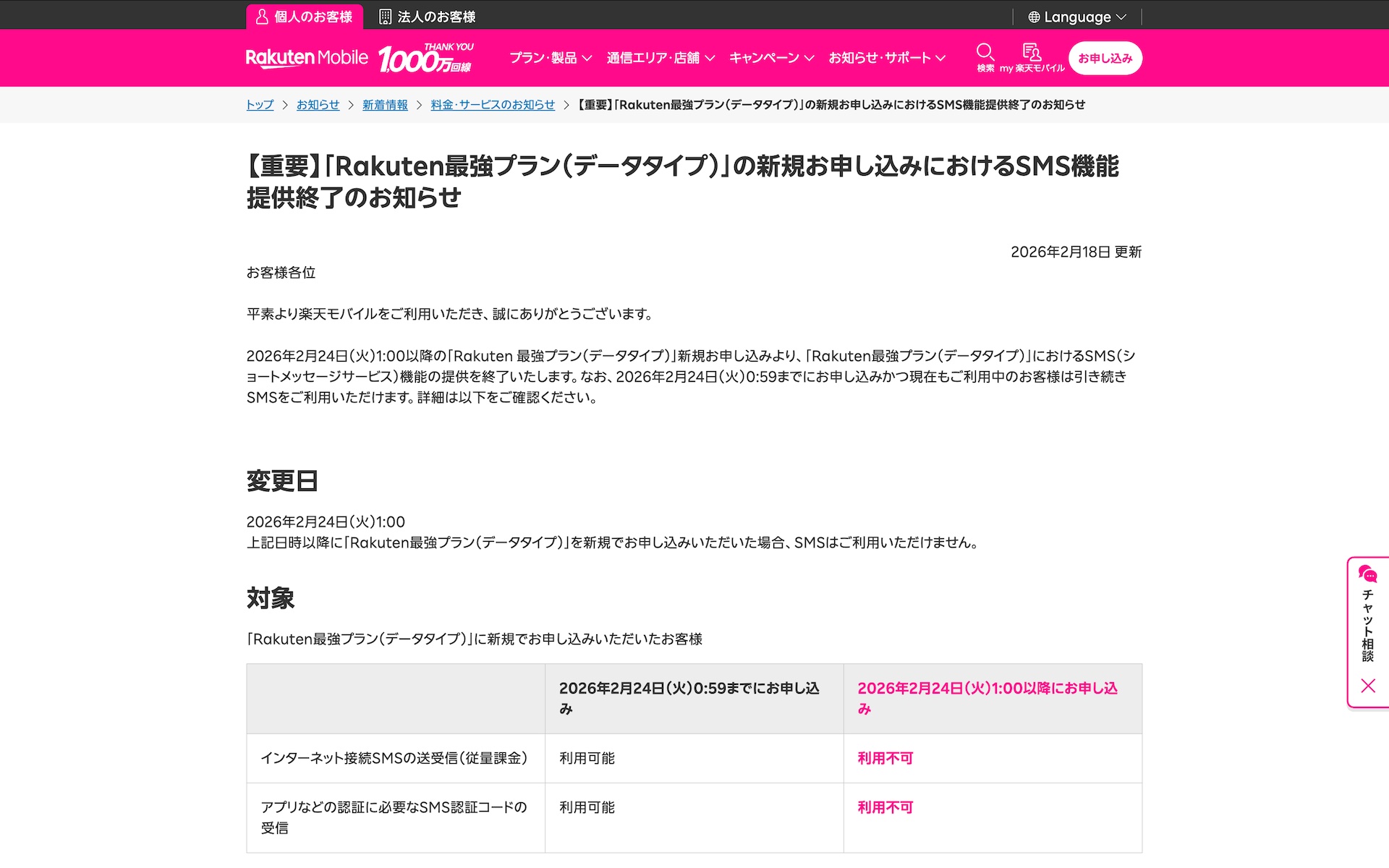Go to トップ breadcrumb link

[260, 105]
